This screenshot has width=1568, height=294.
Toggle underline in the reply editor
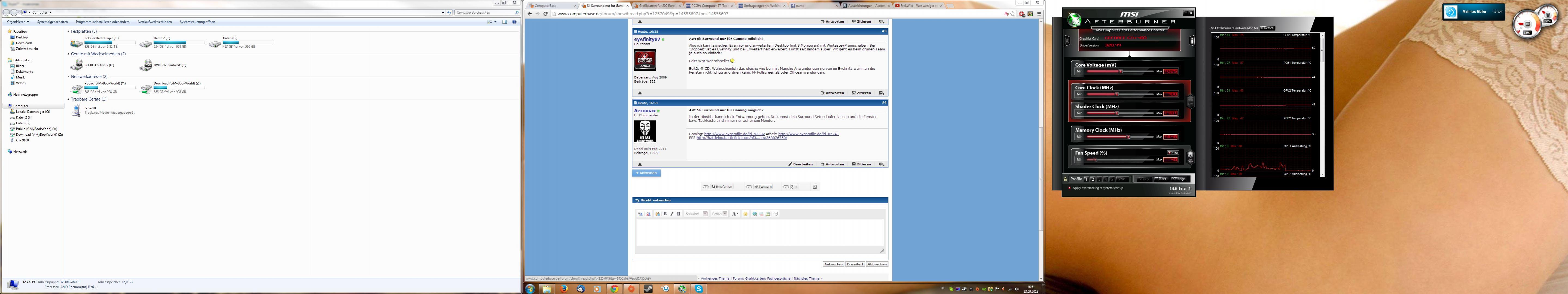679,214
